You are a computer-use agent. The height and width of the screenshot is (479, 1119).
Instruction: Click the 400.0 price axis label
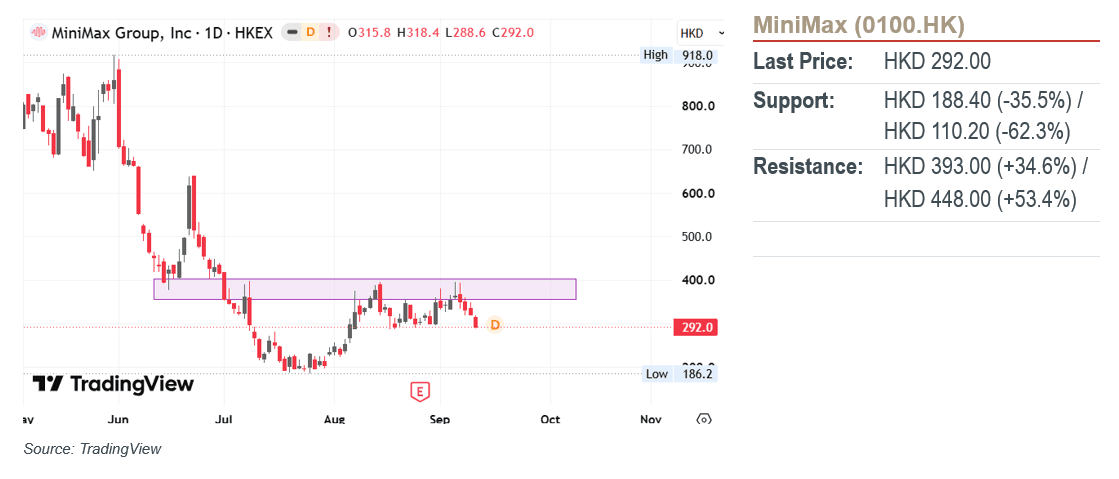[x=697, y=280]
